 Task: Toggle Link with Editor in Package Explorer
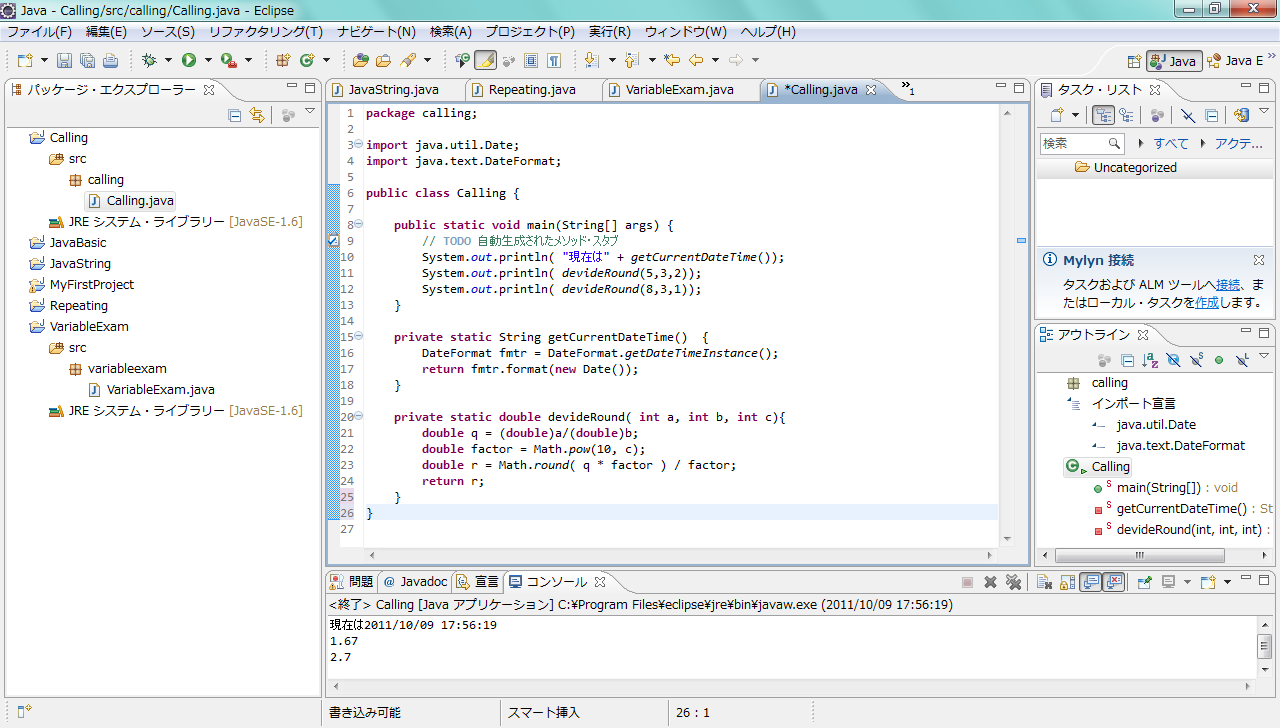(257, 115)
